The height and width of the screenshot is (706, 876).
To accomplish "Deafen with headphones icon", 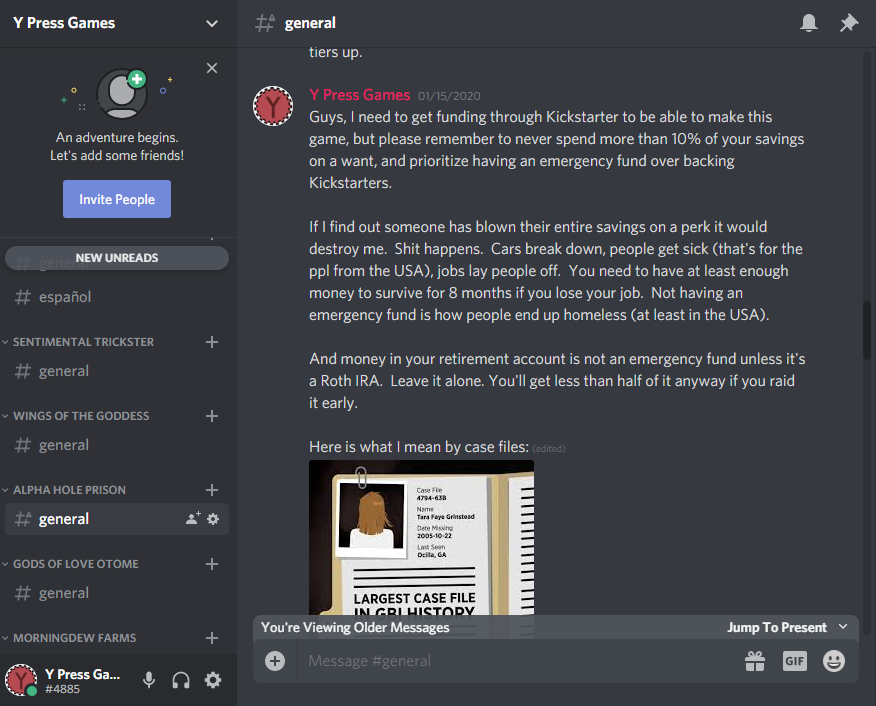I will (x=181, y=680).
